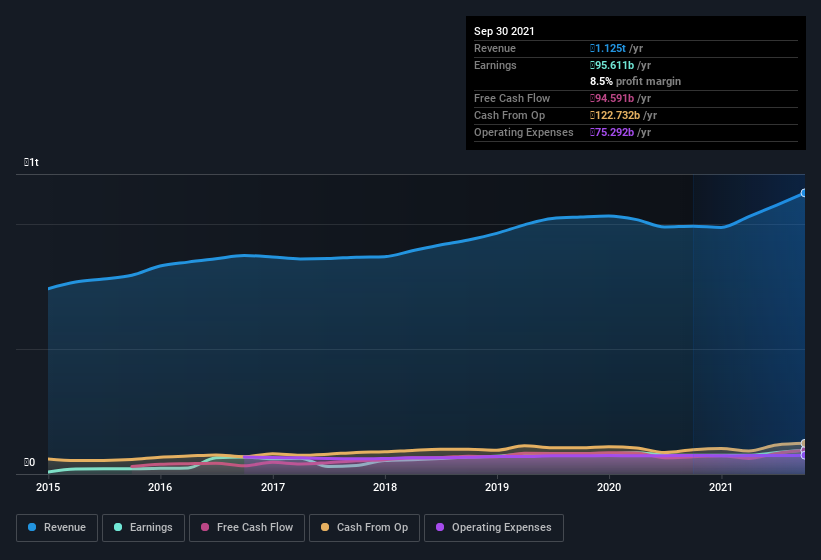Click the Operating Expenses endpoint marker
The width and height of the screenshot is (821, 560).
(x=803, y=455)
